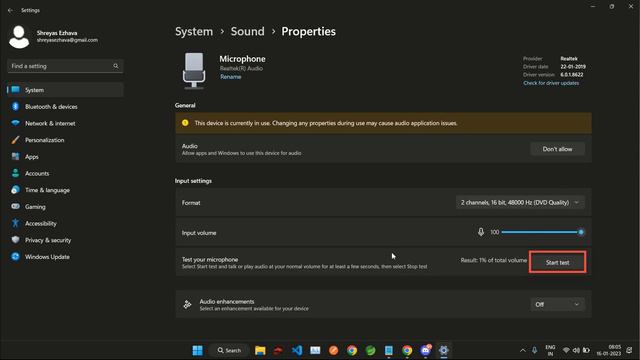Mute microphone via input volume mic icon
The image size is (640, 360).
click(481, 232)
